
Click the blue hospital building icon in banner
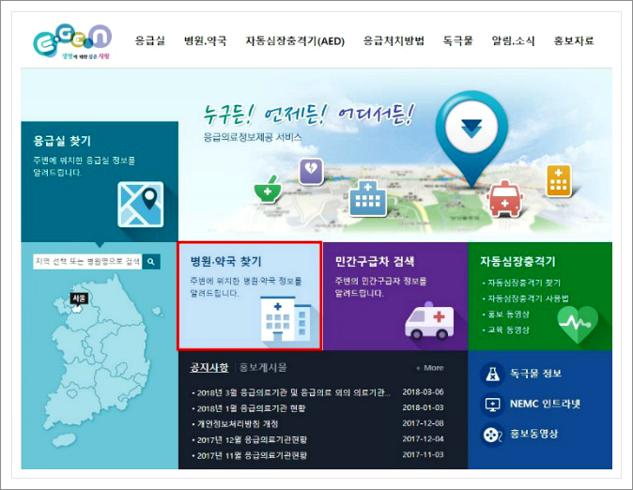pyautogui.click(x=368, y=197)
